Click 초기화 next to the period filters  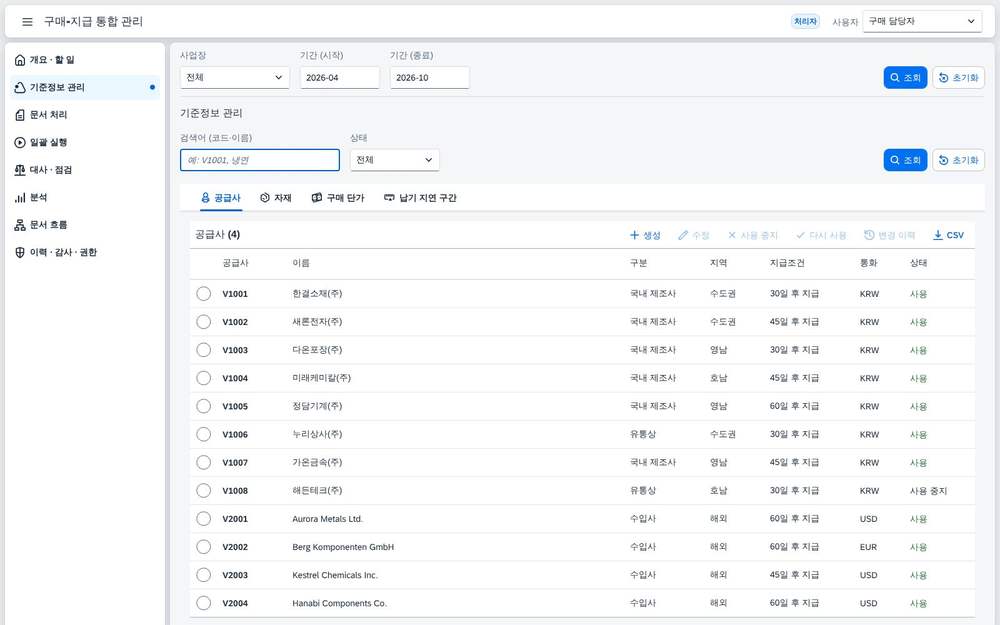[959, 78]
